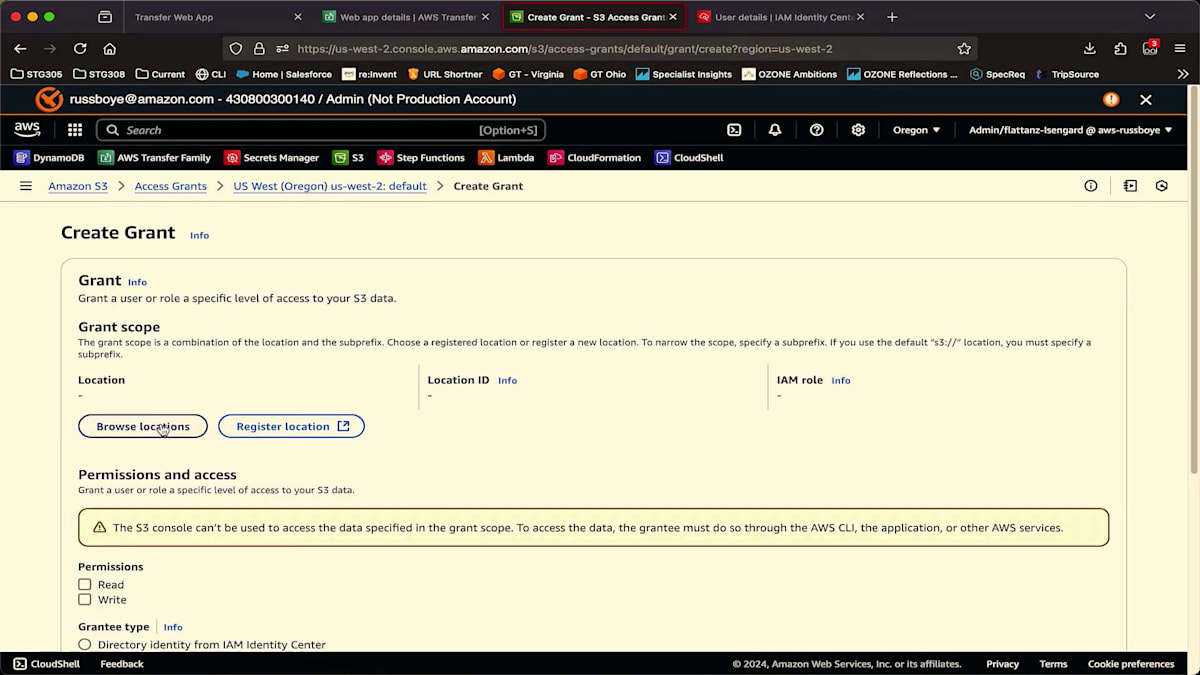Bookmark this page with star icon

(964, 48)
